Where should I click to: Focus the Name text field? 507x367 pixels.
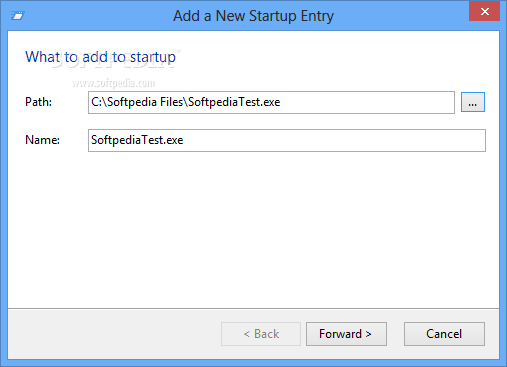click(x=287, y=140)
